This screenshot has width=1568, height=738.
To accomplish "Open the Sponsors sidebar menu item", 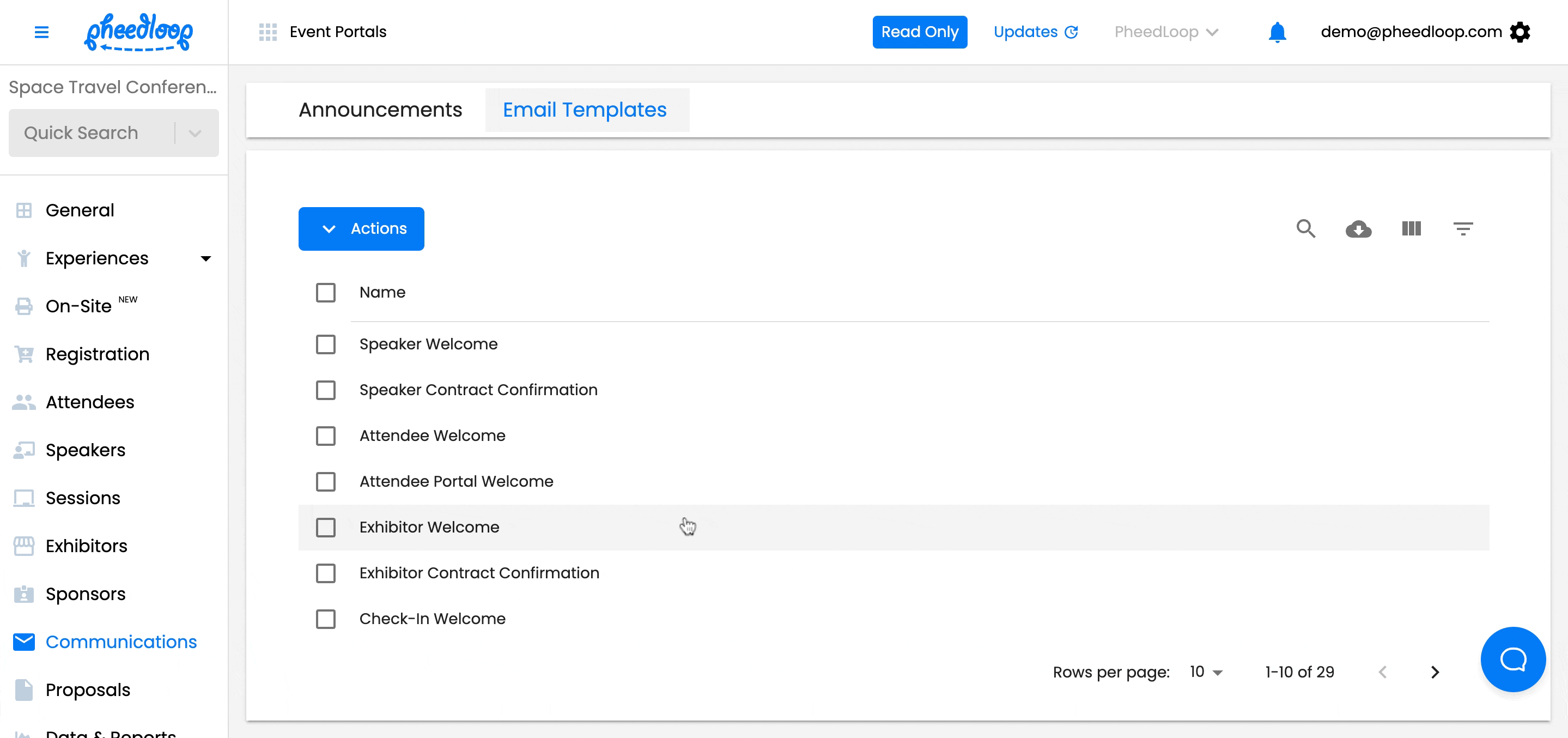I will pos(85,594).
